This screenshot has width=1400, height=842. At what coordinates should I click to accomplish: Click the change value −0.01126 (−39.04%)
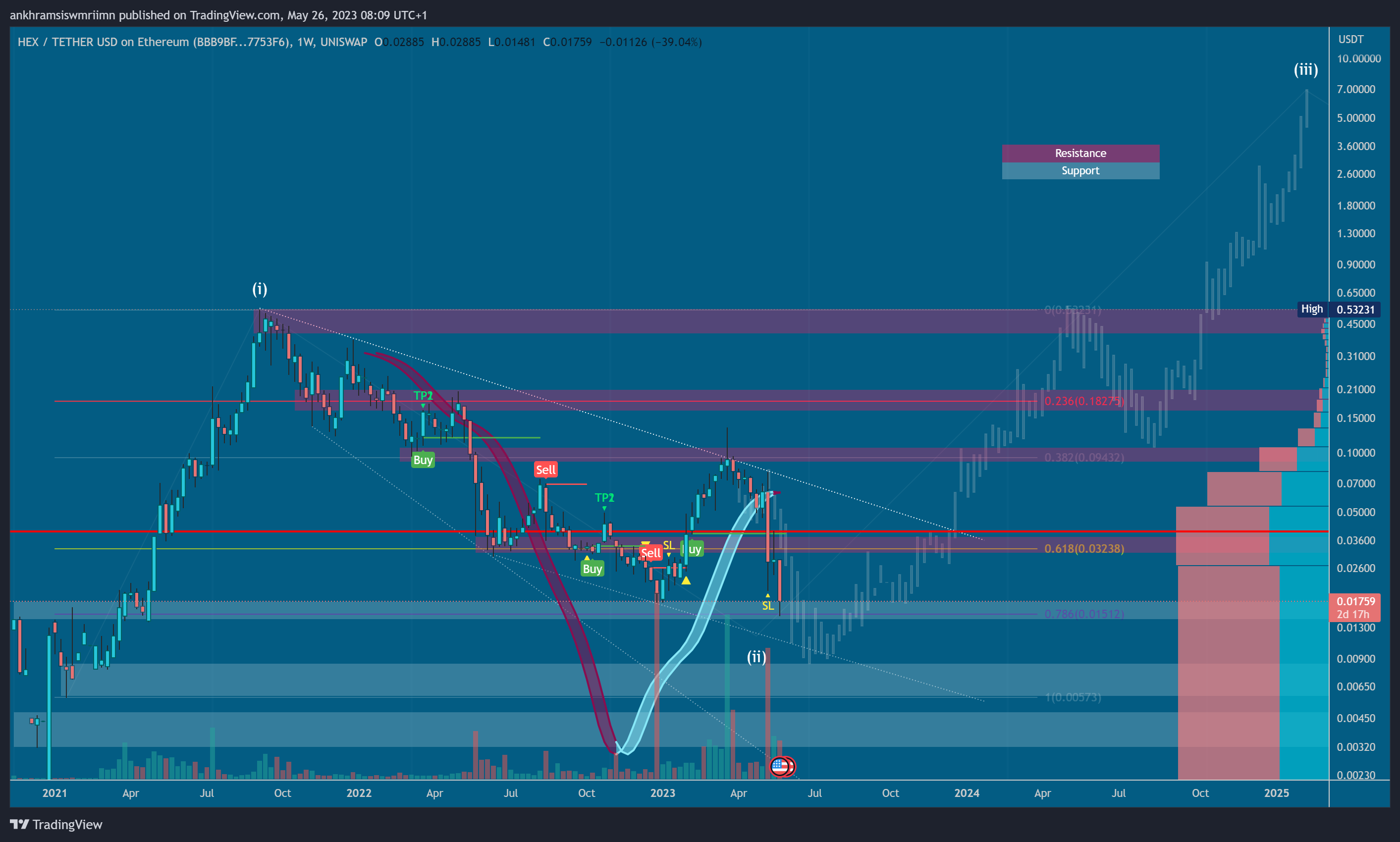(650, 42)
